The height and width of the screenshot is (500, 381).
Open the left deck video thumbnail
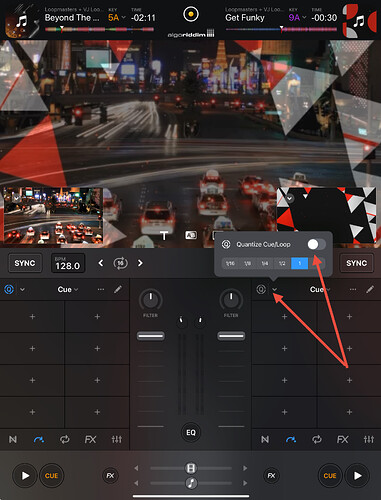(53, 215)
